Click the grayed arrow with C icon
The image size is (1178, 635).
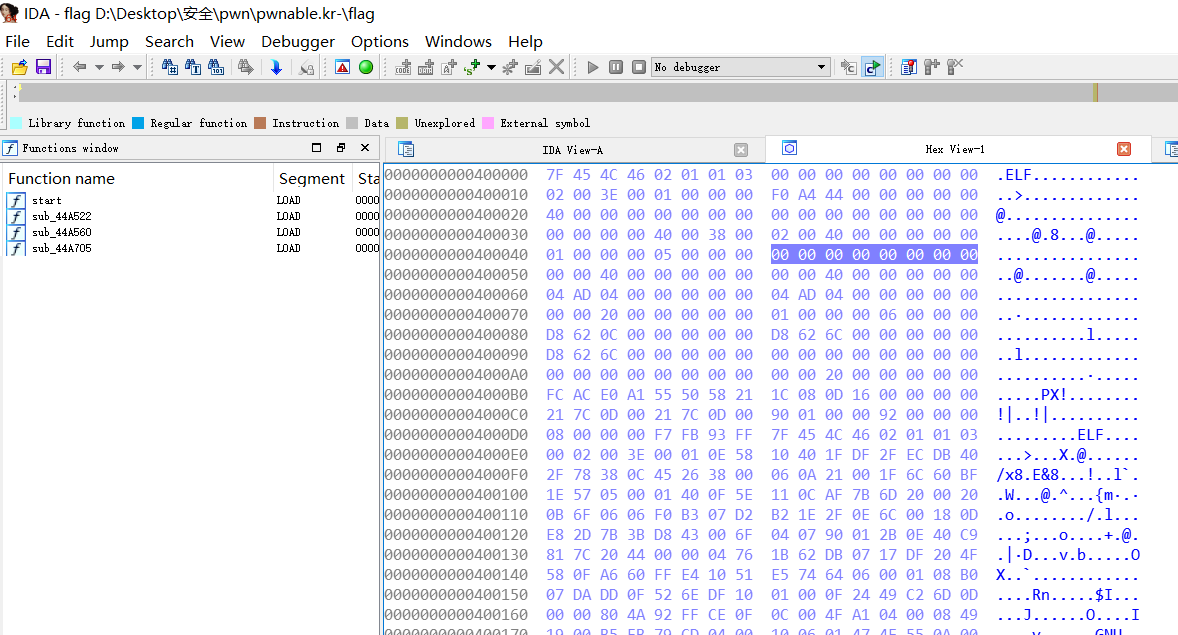coord(849,67)
